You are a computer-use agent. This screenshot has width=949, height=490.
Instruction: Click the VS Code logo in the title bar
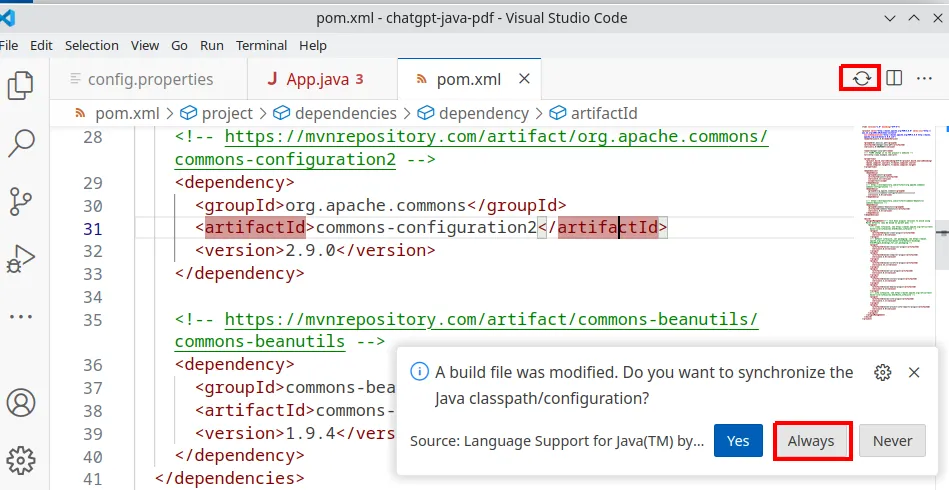click(x=6, y=18)
